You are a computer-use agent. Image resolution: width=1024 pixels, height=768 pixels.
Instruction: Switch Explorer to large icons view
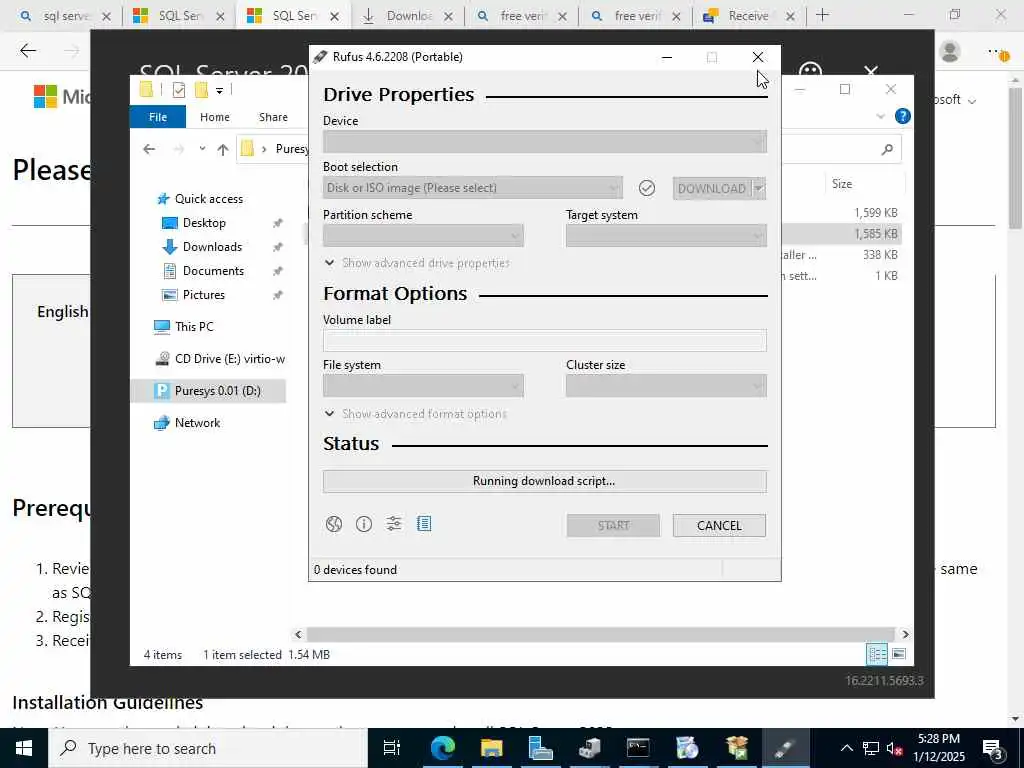click(x=899, y=654)
